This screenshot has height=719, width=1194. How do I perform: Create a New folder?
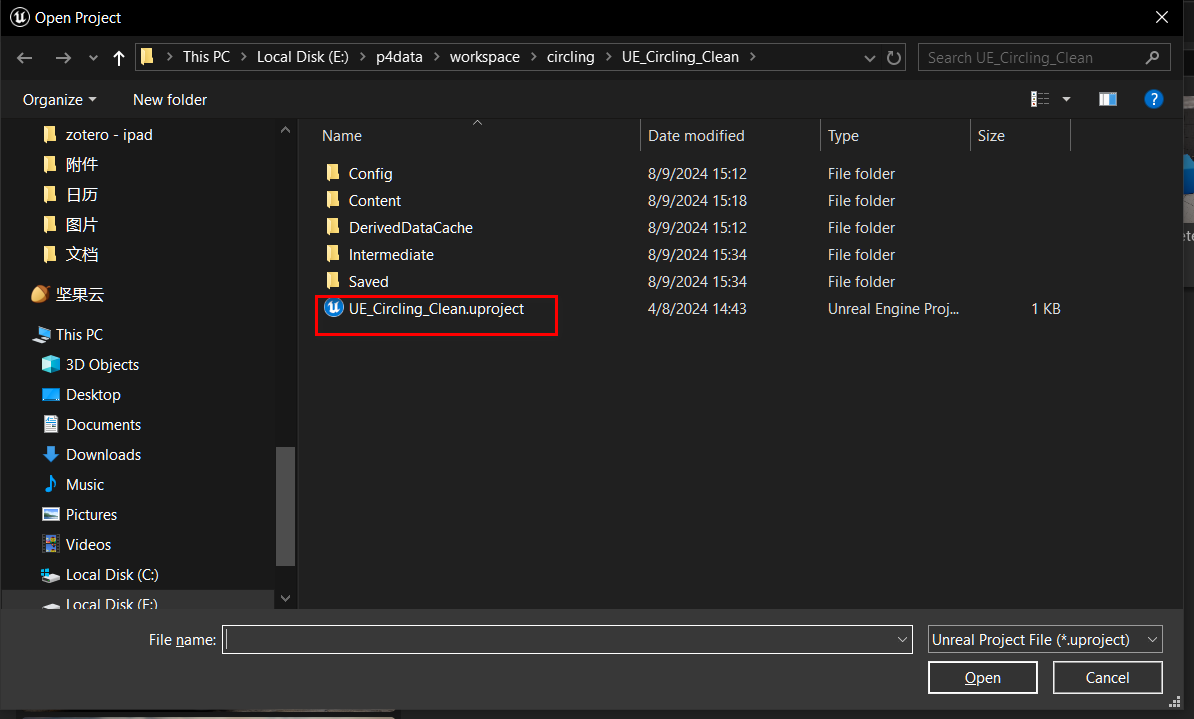[170, 100]
